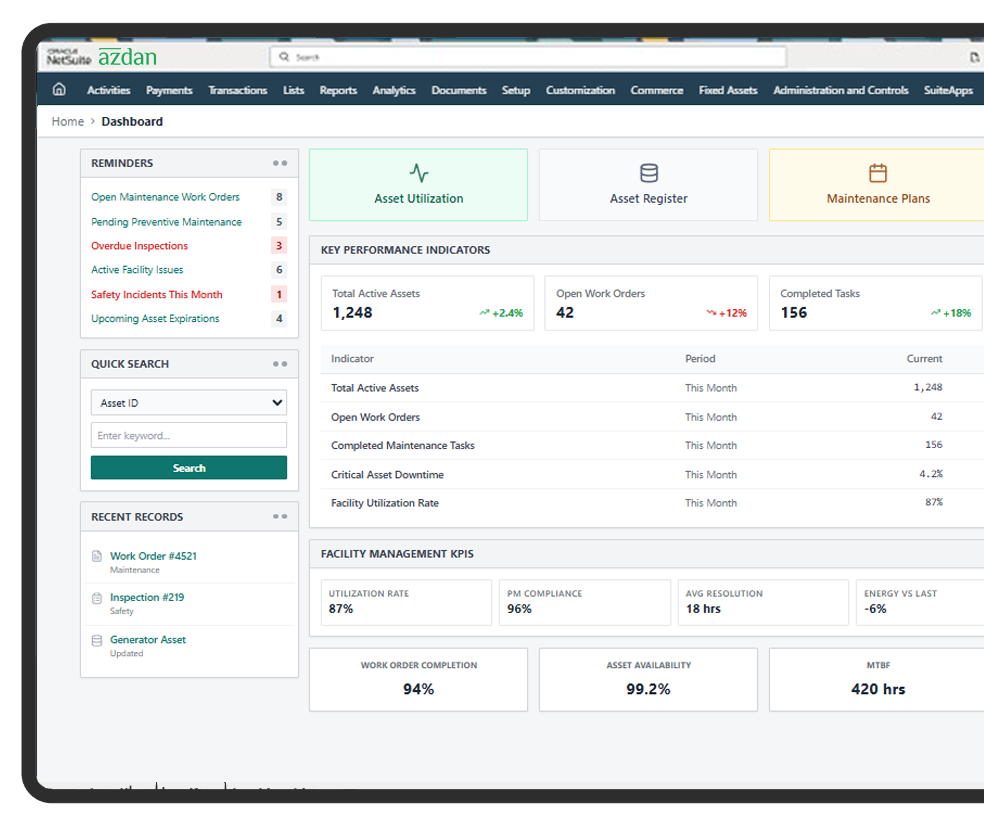The image size is (984, 828).
Task: Click the Home icon in navigation bar
Action: (59, 90)
